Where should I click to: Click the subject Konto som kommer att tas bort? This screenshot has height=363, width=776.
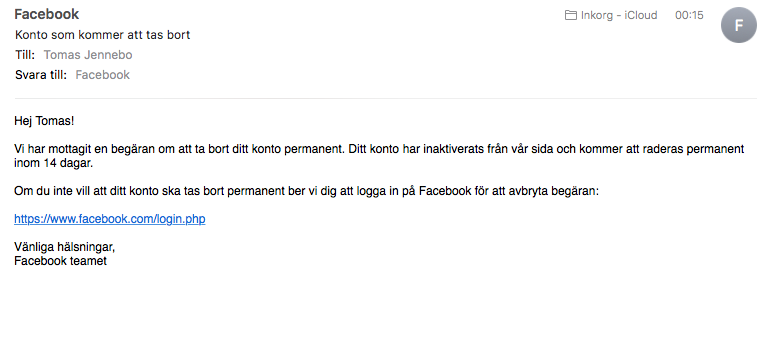click(x=102, y=35)
